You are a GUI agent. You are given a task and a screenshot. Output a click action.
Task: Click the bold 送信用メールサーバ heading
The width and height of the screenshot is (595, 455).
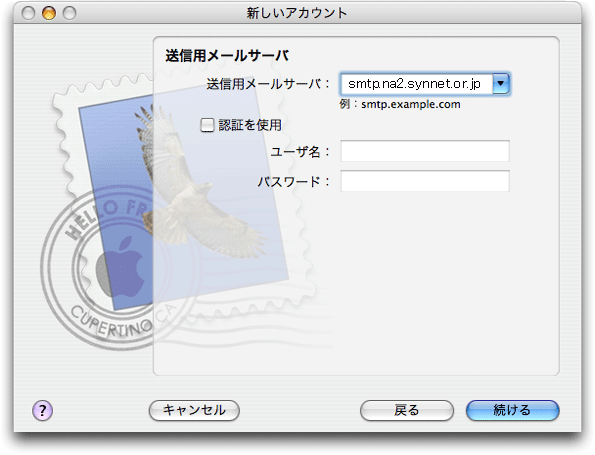click(x=227, y=56)
